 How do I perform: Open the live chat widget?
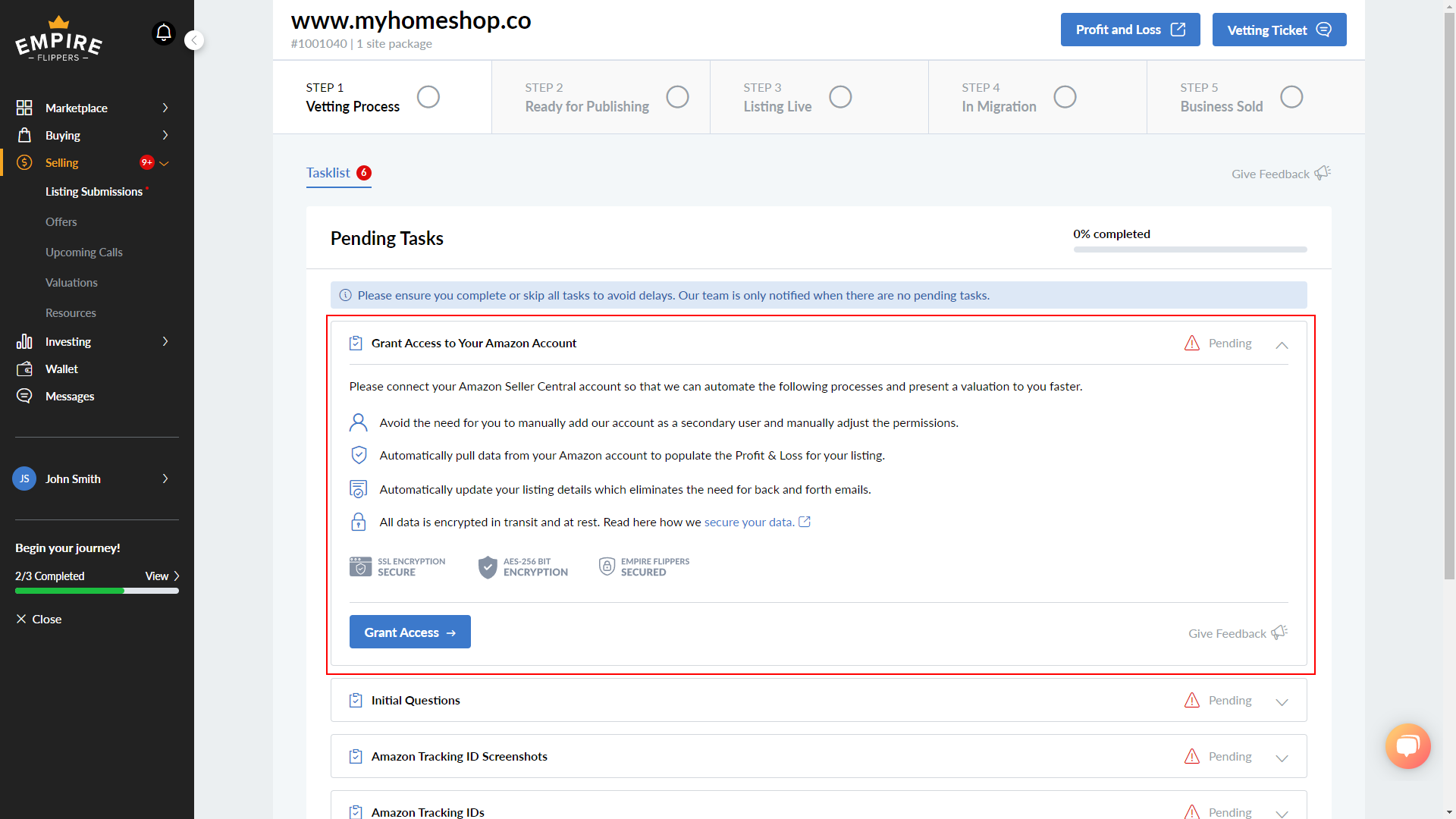(1407, 746)
